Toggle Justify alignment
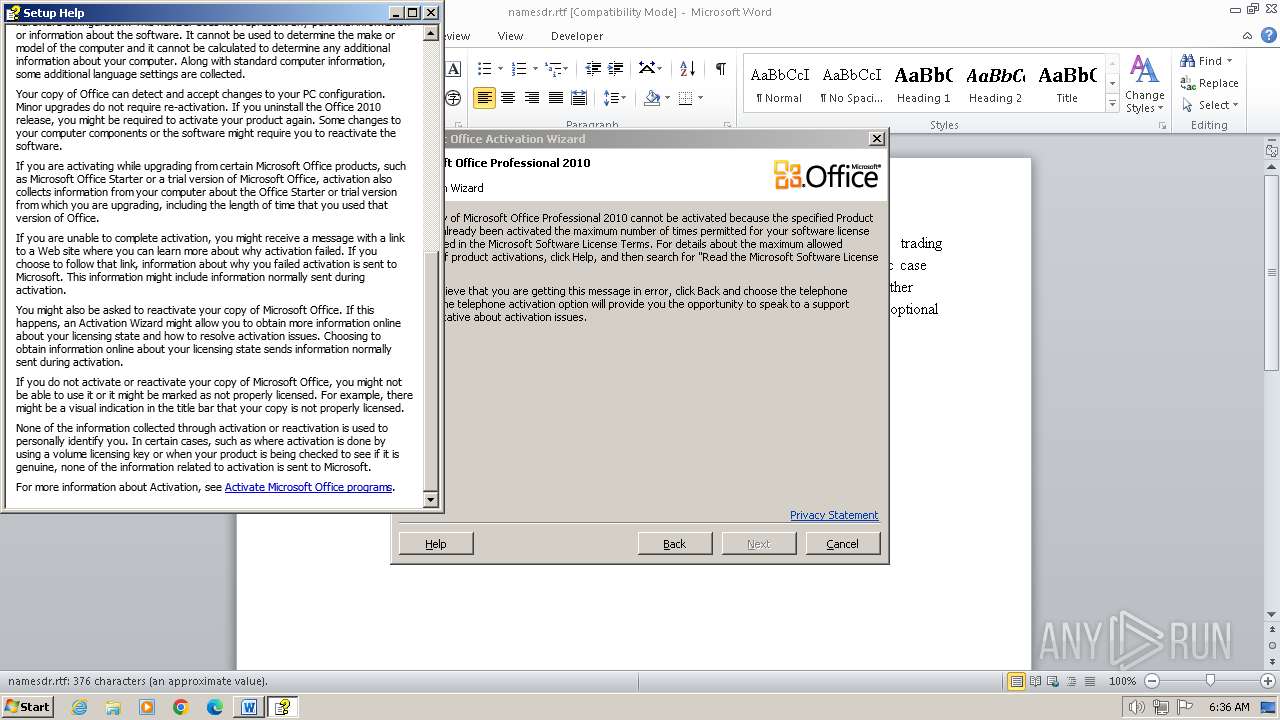The width and height of the screenshot is (1280, 720). tap(556, 97)
